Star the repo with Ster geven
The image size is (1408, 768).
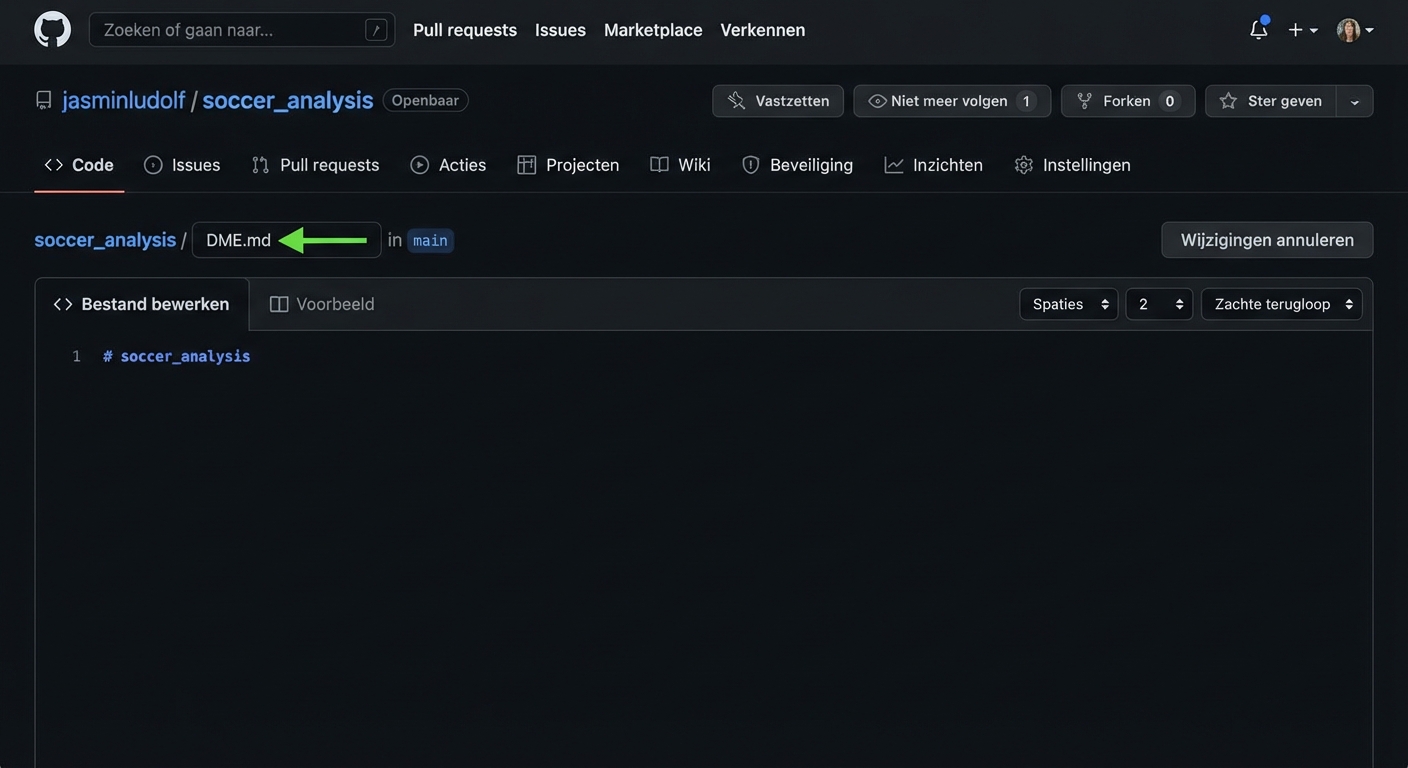coord(1271,101)
